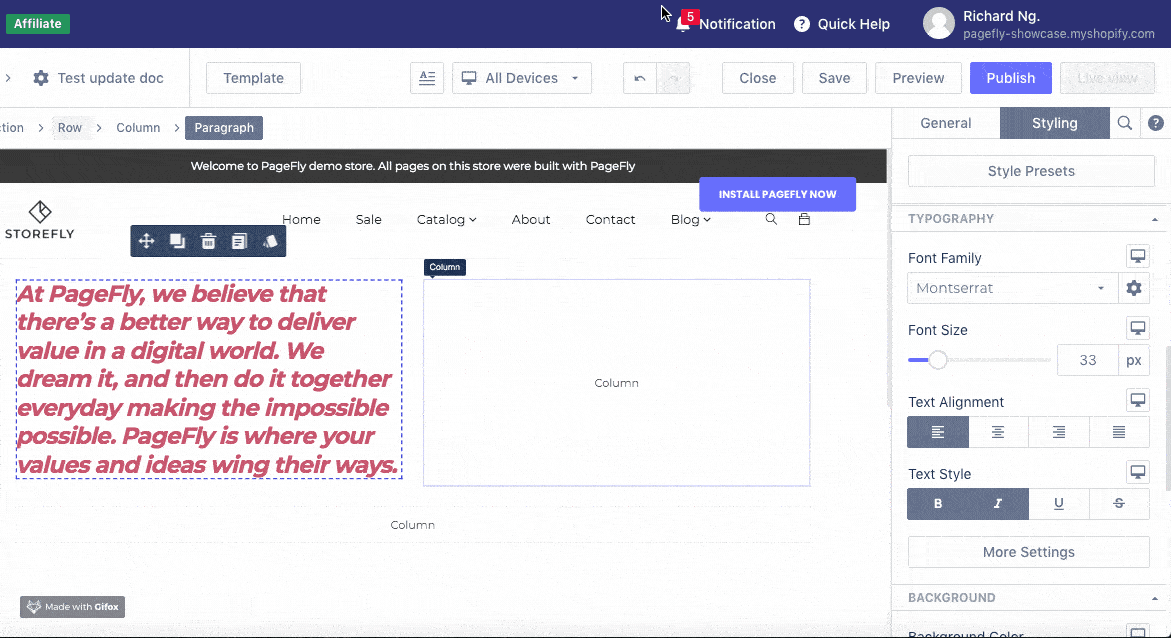Expand the left sidebar chevron

7,78
